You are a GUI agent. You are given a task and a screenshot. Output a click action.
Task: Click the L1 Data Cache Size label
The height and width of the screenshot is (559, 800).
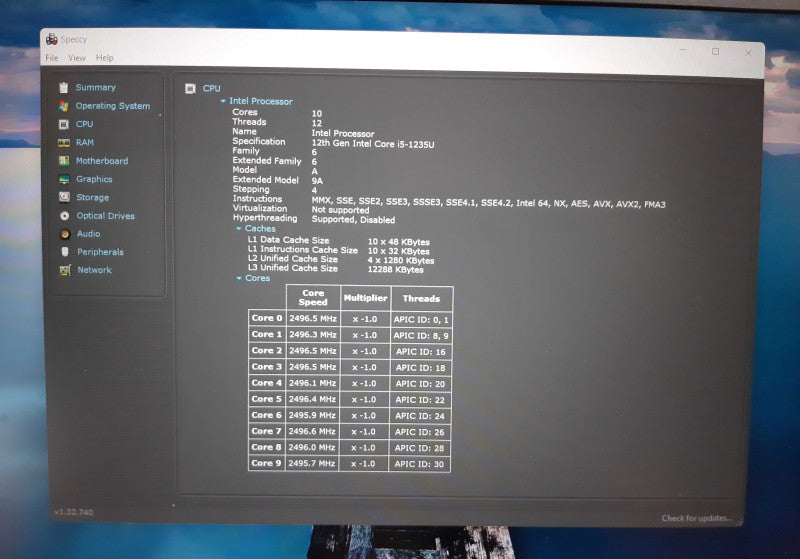(x=288, y=240)
